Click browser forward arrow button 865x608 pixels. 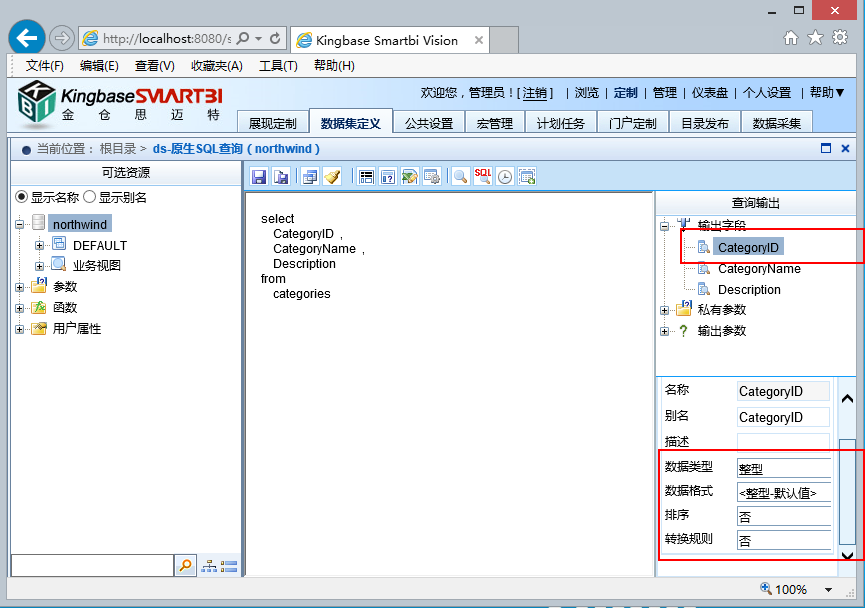tap(62, 39)
